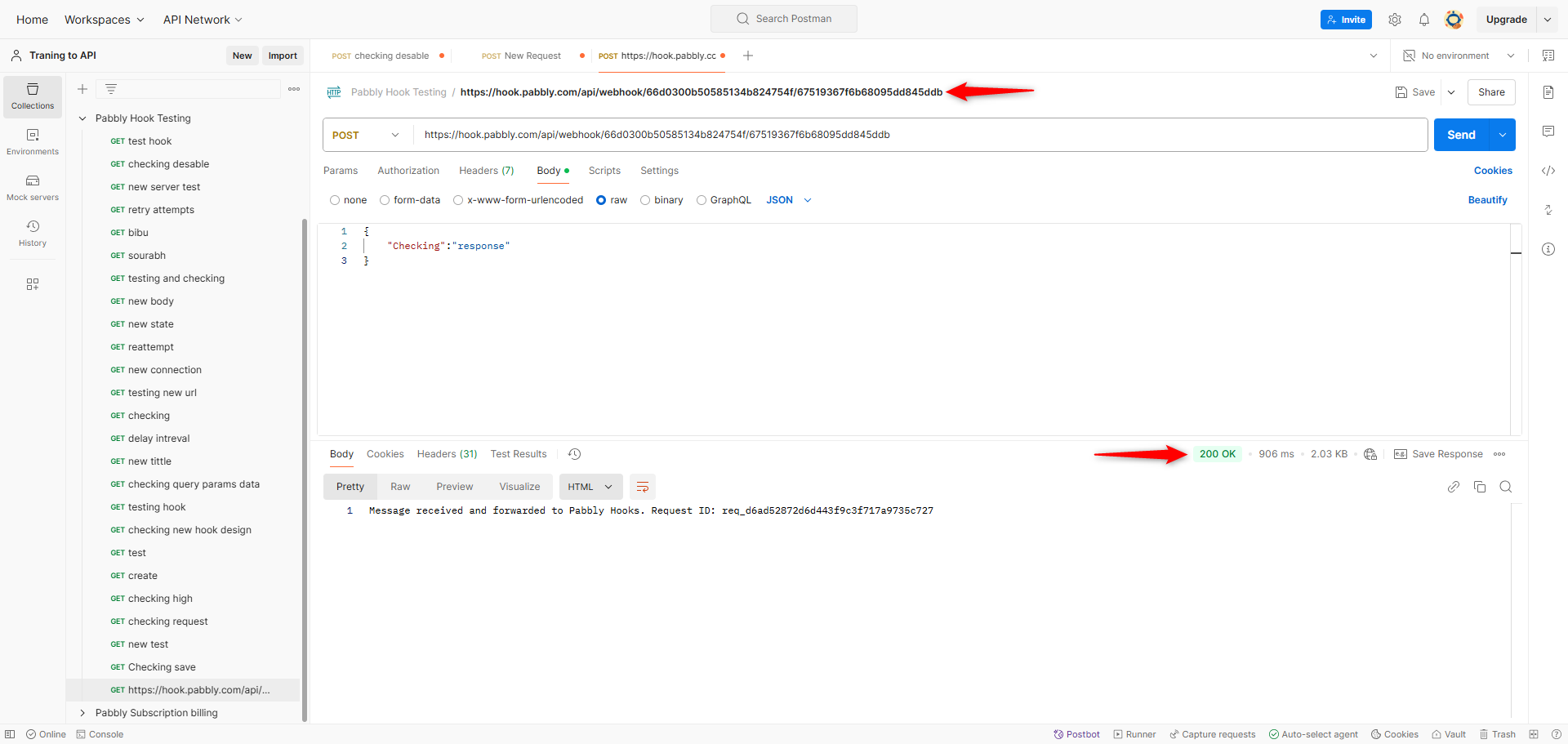Screen dimensions: 1568x744
Task: Click the Beautify link
Action: (x=1488, y=200)
